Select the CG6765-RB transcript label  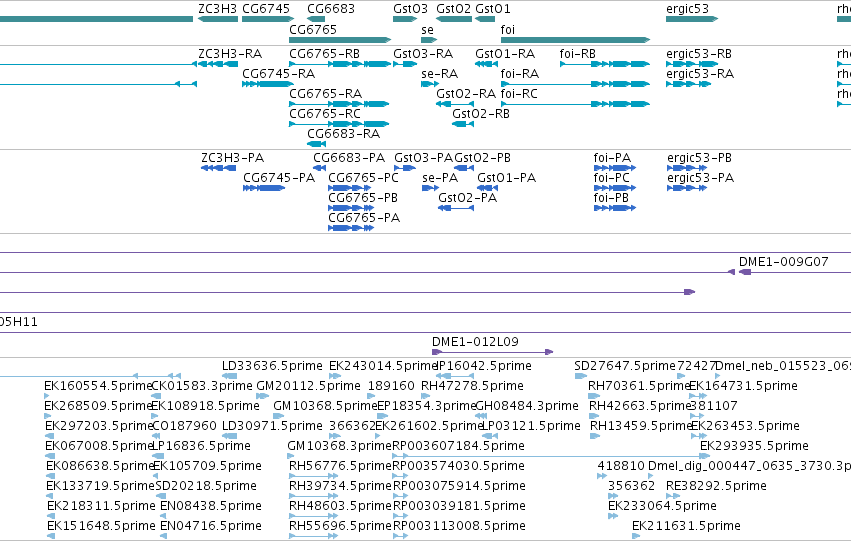tap(325, 54)
